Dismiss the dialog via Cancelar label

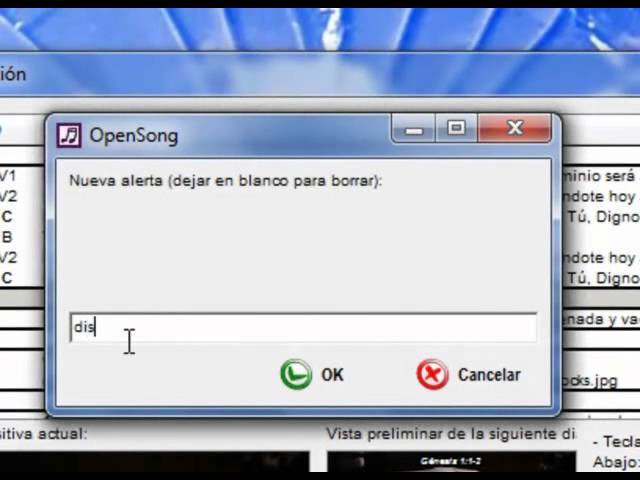pyautogui.click(x=489, y=375)
